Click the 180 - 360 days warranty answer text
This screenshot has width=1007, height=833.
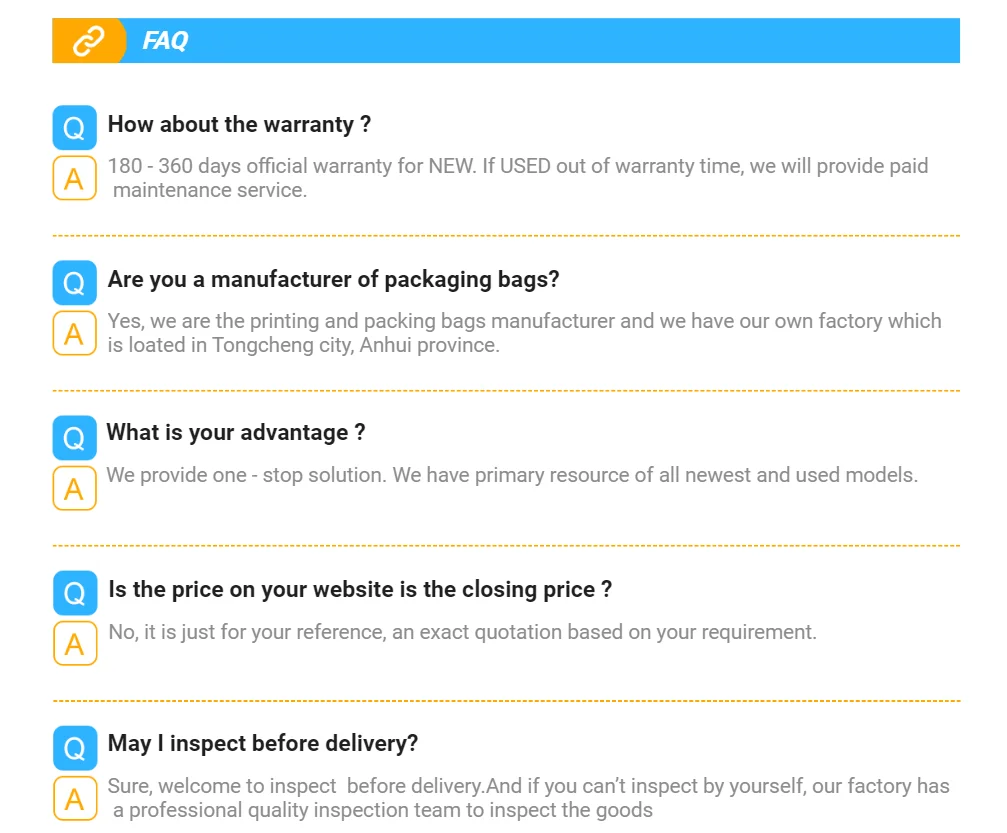518,178
